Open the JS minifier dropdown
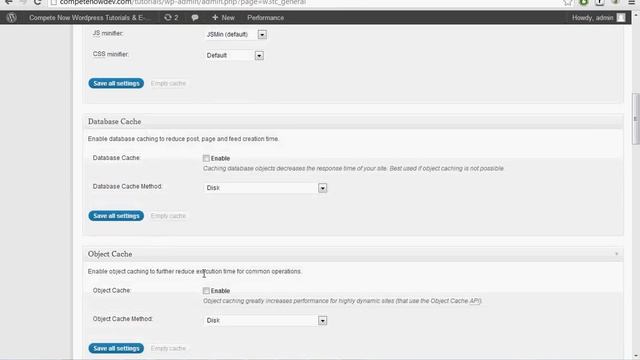Screen dimensions: 640x360 (236, 34)
